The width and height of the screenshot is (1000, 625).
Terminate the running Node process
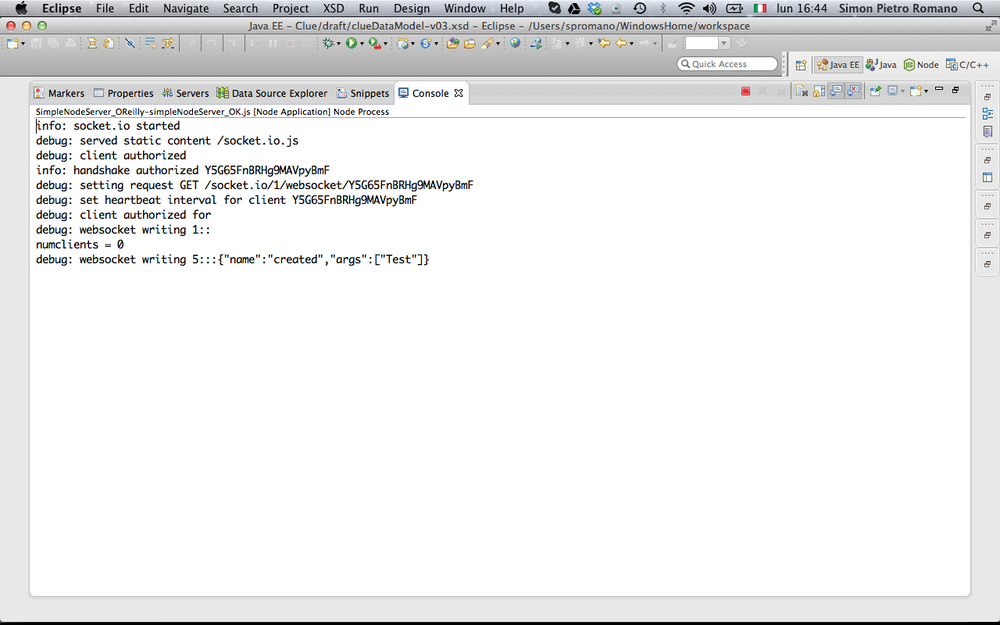744,90
